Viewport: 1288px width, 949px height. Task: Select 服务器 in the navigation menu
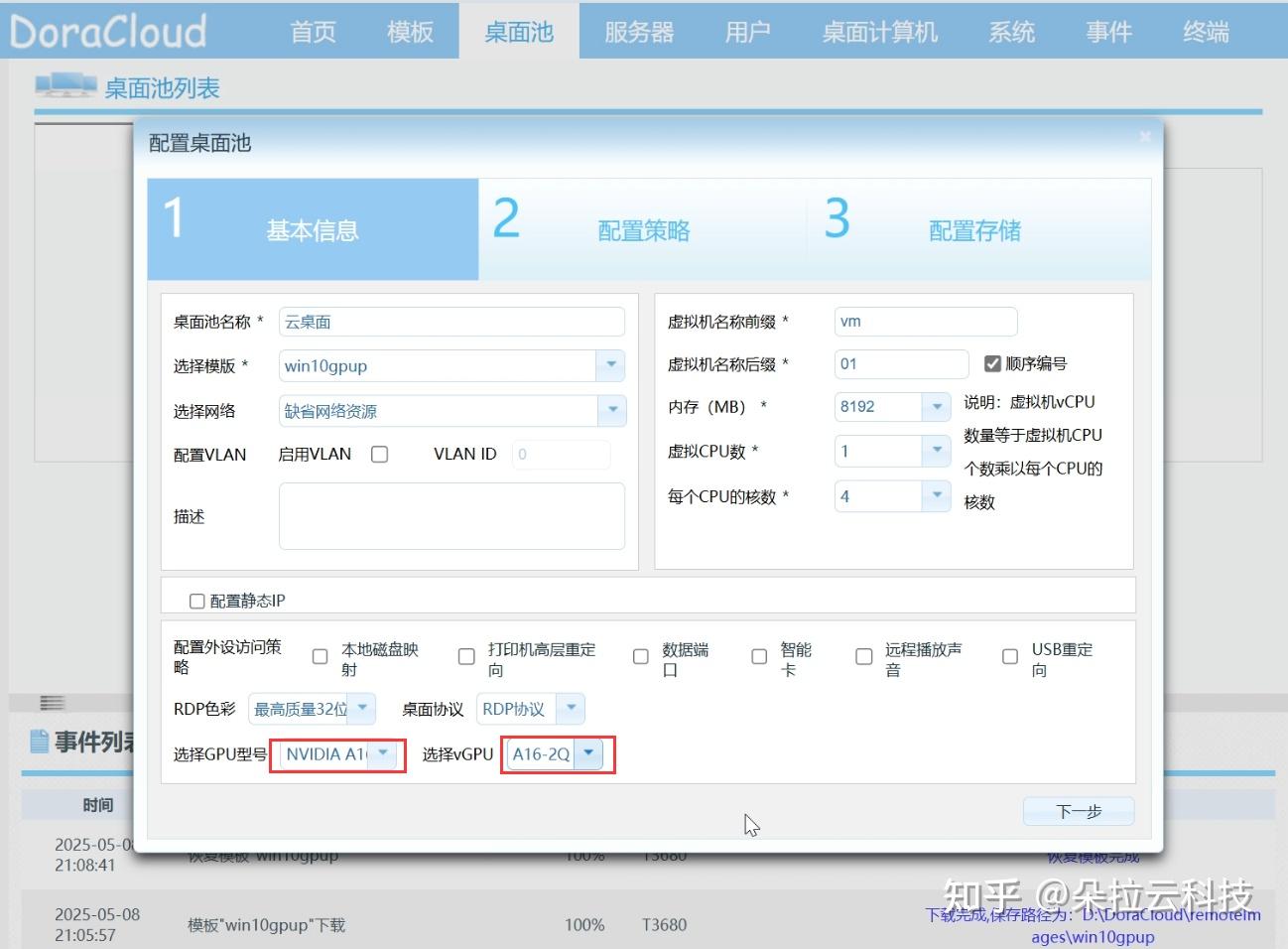pyautogui.click(x=638, y=31)
